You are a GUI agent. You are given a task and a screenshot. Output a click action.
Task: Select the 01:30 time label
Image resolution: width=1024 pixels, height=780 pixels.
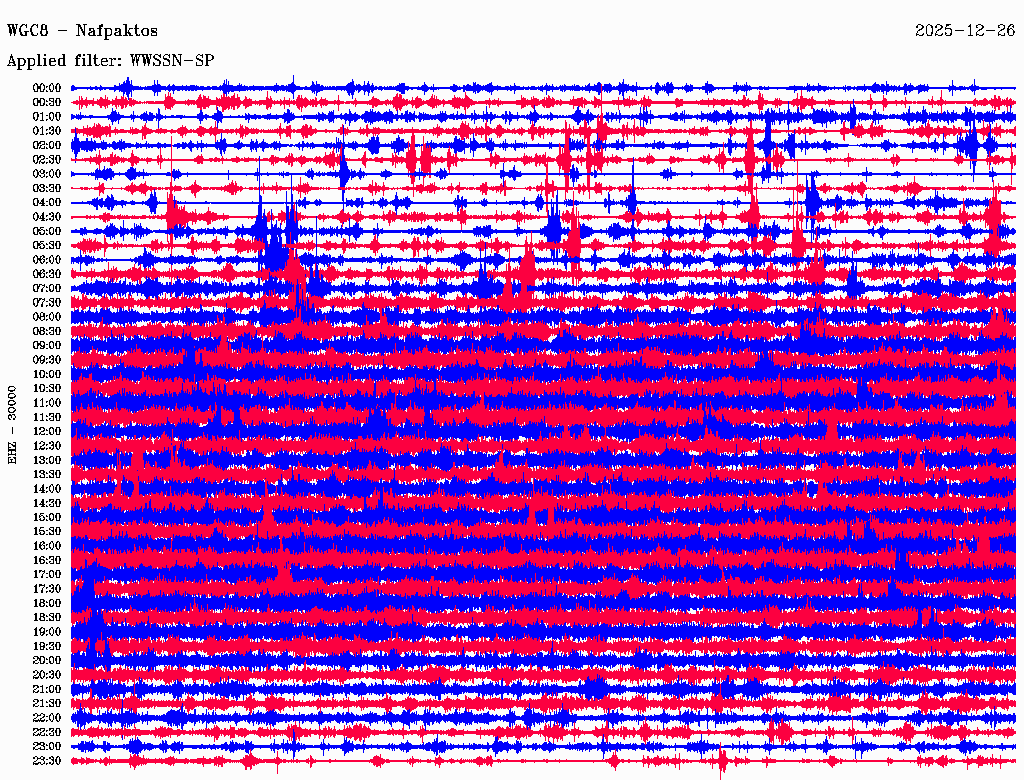point(47,131)
